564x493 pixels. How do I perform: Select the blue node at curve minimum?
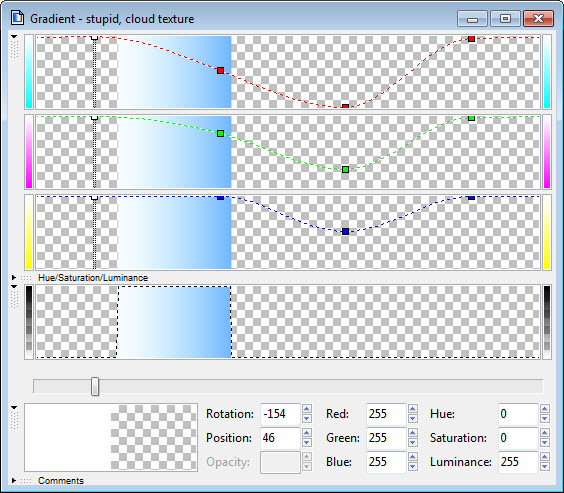345,231
